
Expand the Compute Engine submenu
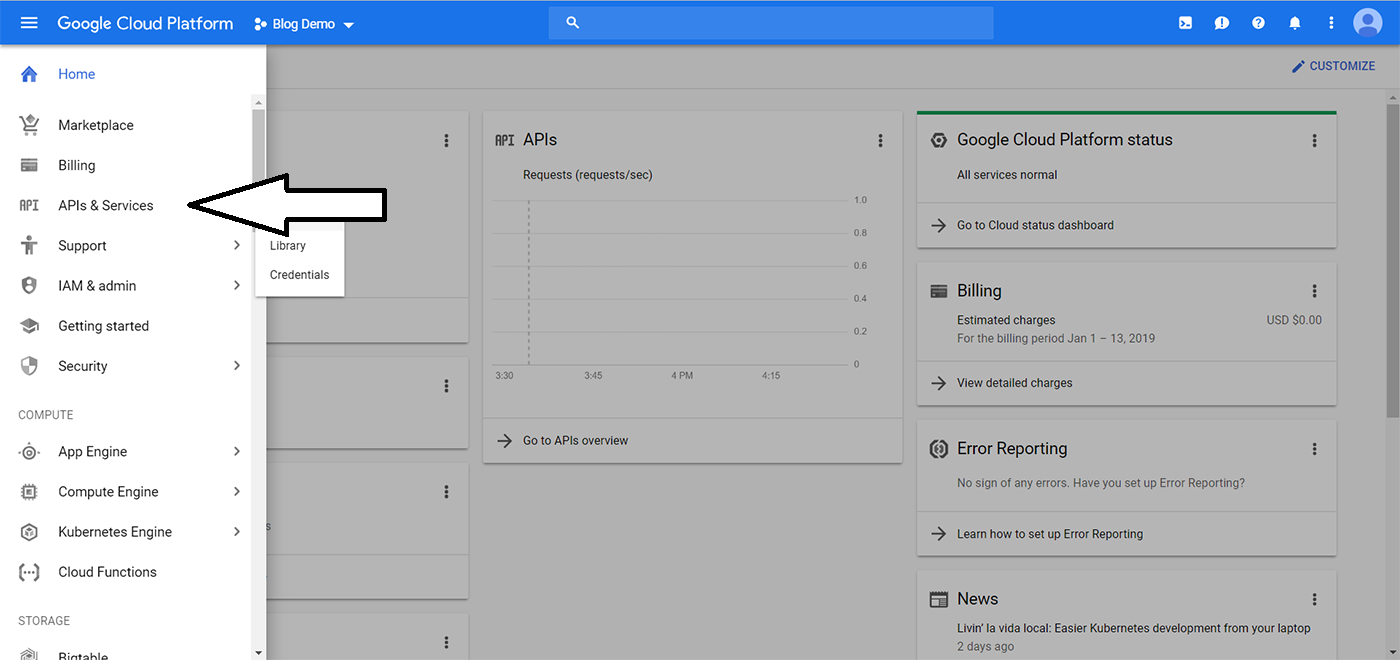[x=237, y=492]
